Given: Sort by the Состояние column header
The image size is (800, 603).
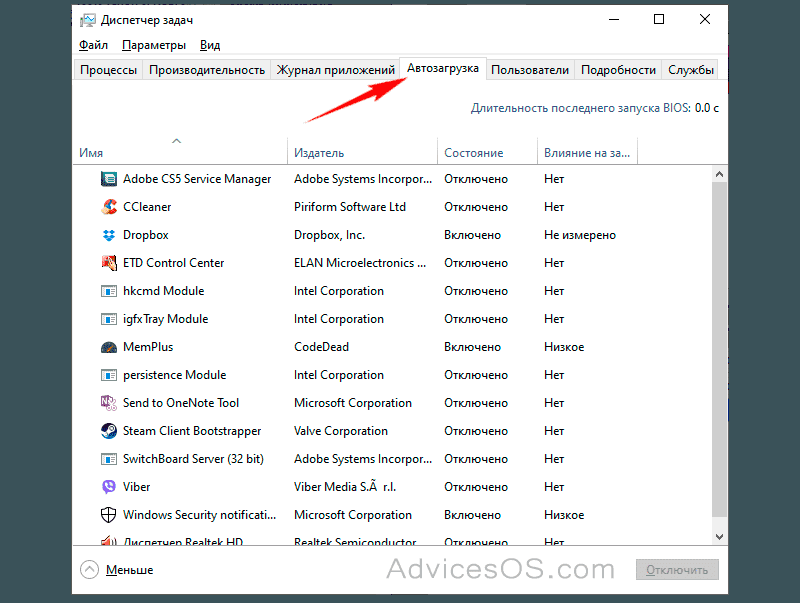Looking at the screenshot, I should (x=487, y=151).
